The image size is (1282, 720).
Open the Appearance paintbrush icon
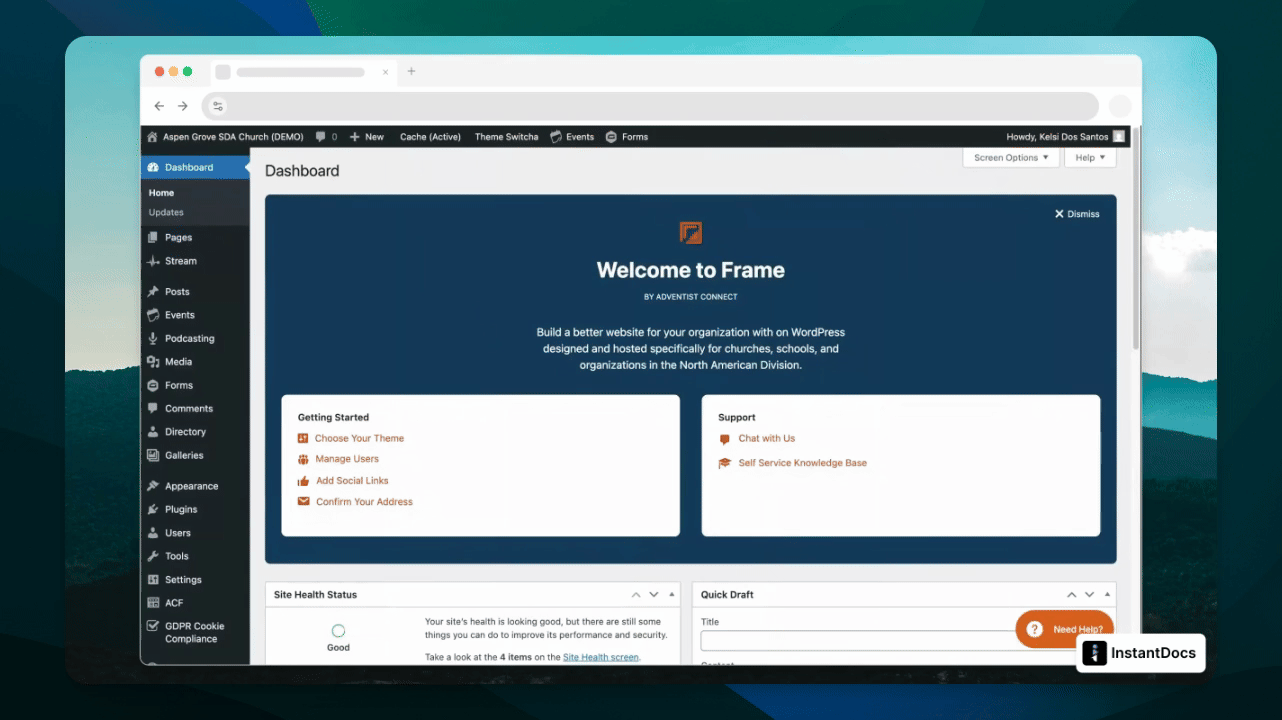tap(153, 486)
